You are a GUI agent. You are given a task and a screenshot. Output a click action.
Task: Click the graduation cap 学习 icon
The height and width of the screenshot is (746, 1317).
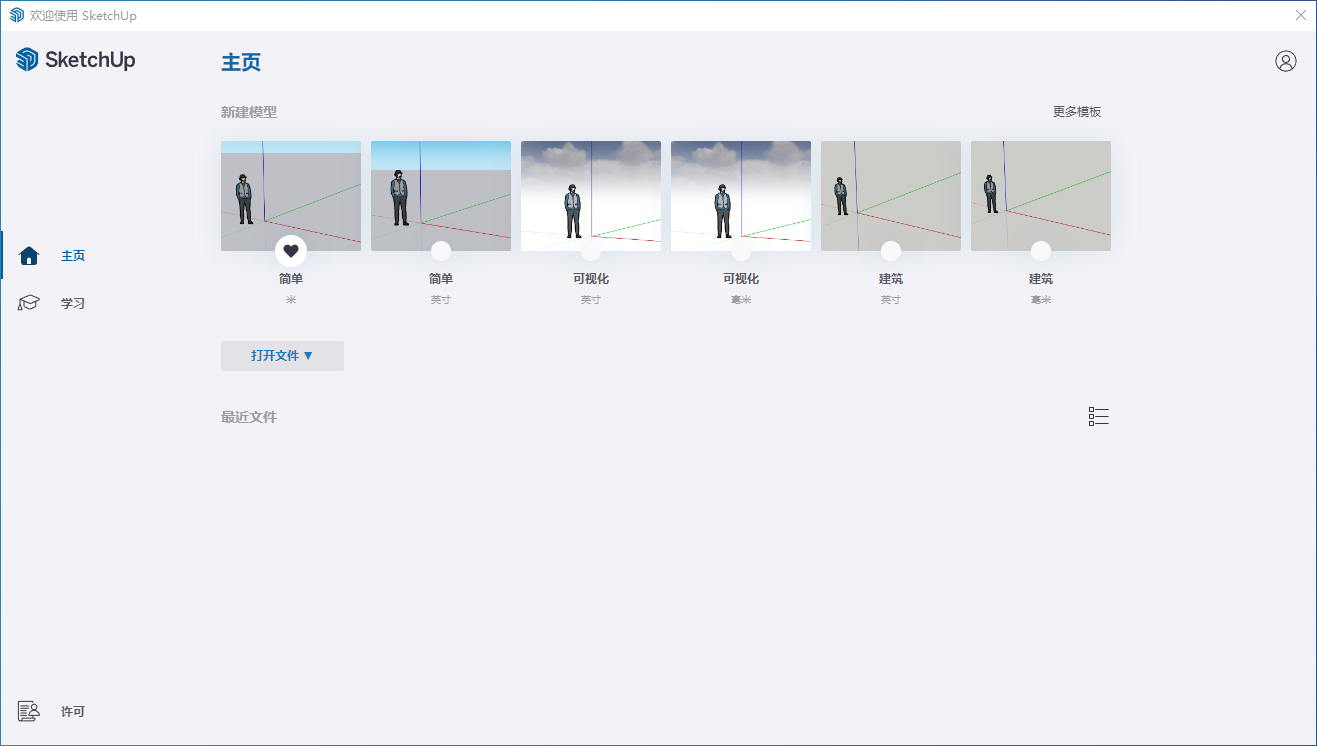(x=29, y=303)
